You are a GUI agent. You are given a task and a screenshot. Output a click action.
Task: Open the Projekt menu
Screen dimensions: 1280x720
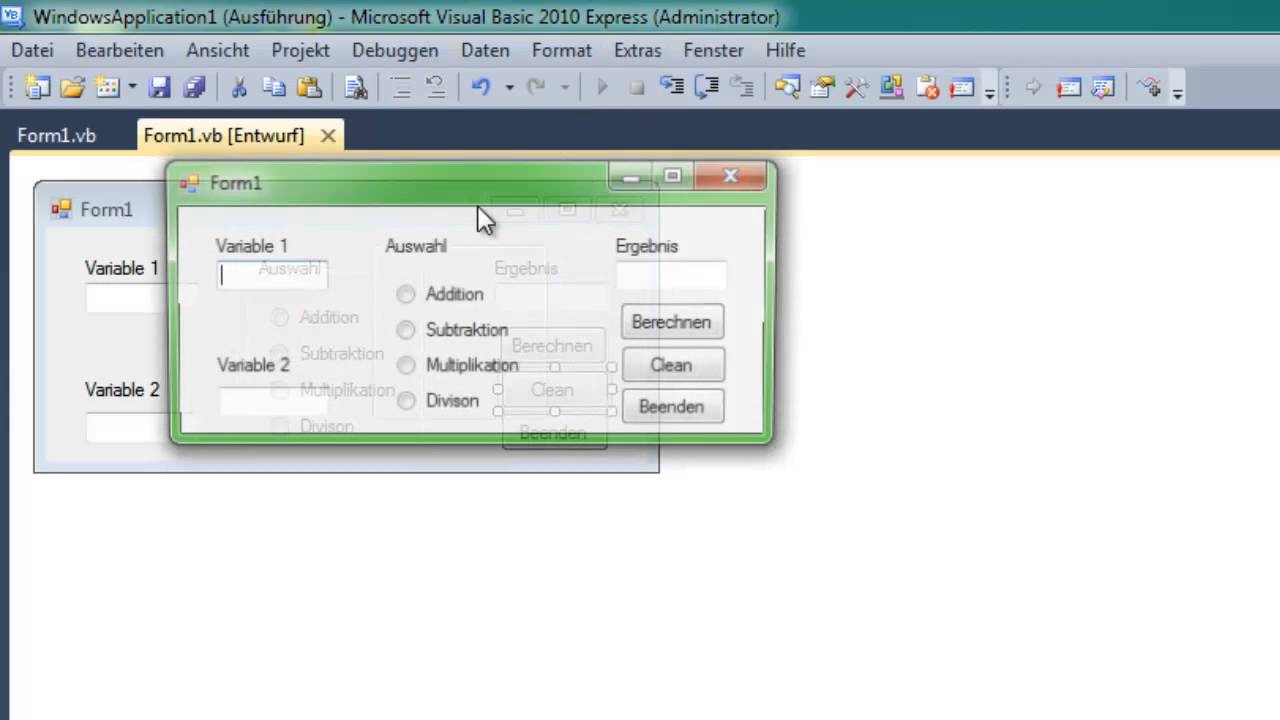coord(300,50)
